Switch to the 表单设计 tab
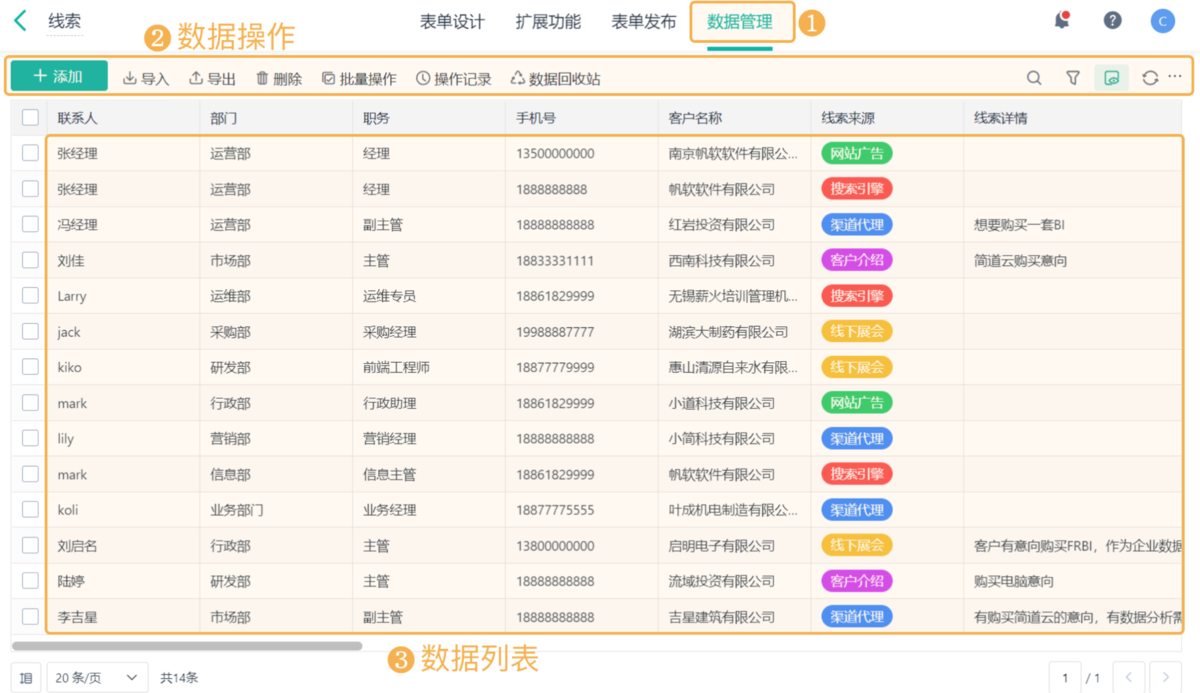The width and height of the screenshot is (1200, 693). point(452,21)
